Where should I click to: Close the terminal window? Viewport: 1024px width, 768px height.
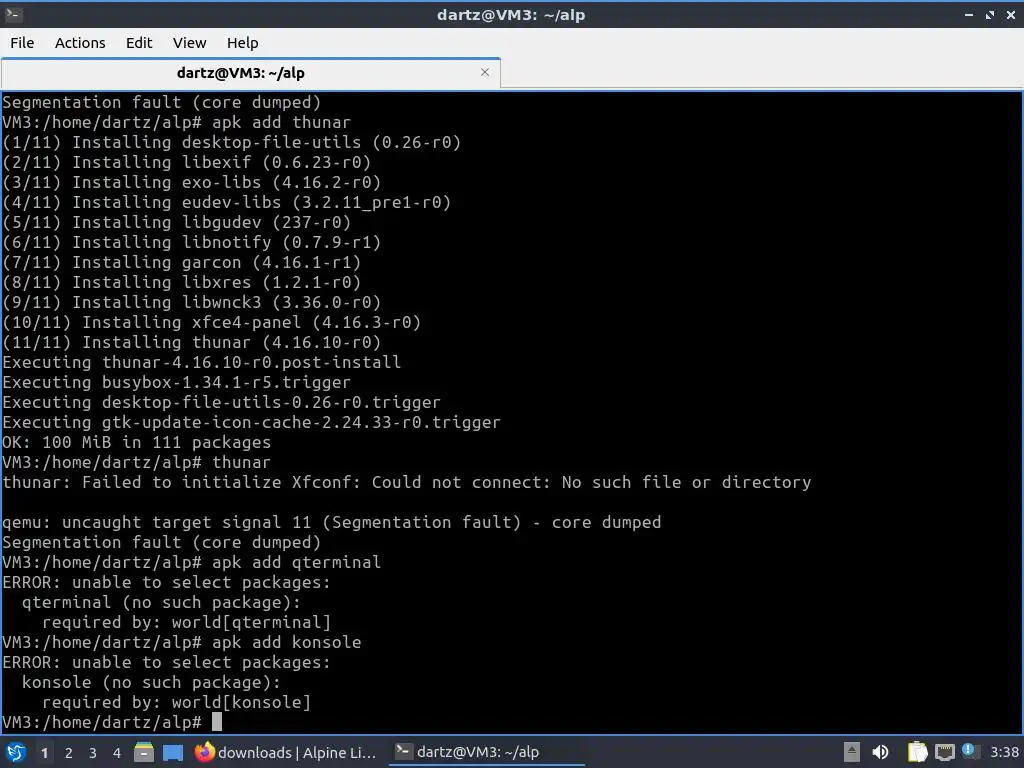click(x=1011, y=14)
